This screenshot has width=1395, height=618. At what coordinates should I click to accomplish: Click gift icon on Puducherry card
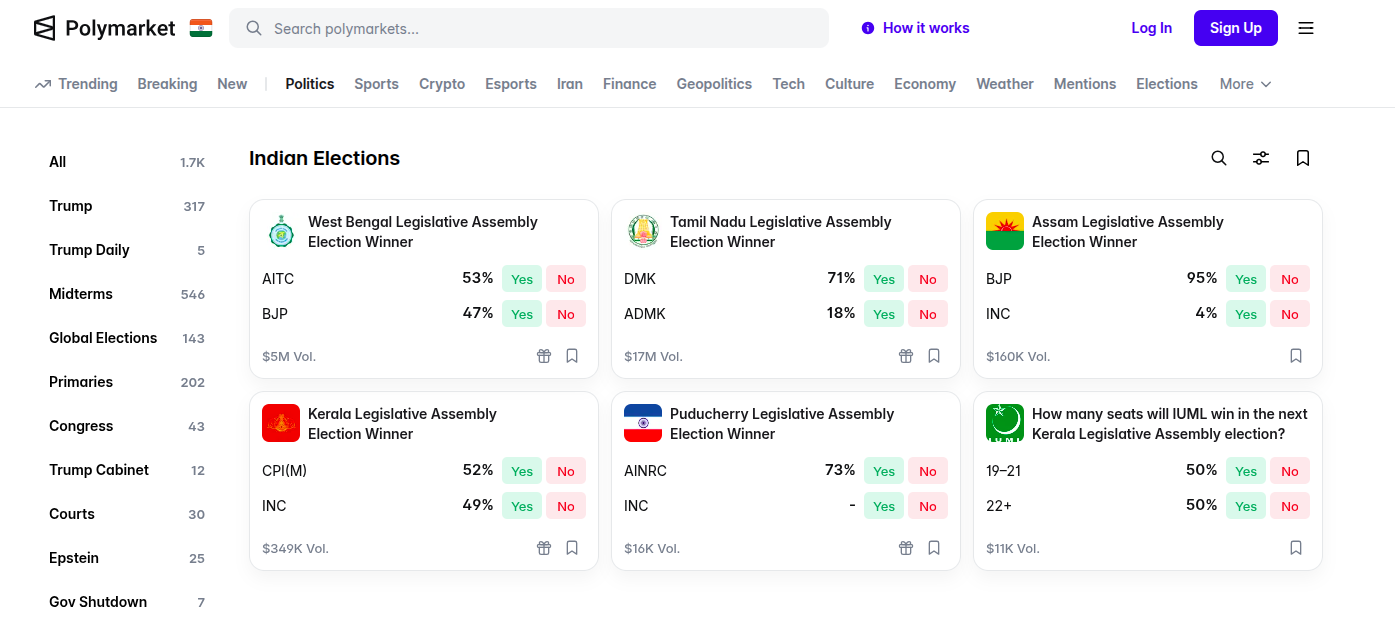coord(906,548)
